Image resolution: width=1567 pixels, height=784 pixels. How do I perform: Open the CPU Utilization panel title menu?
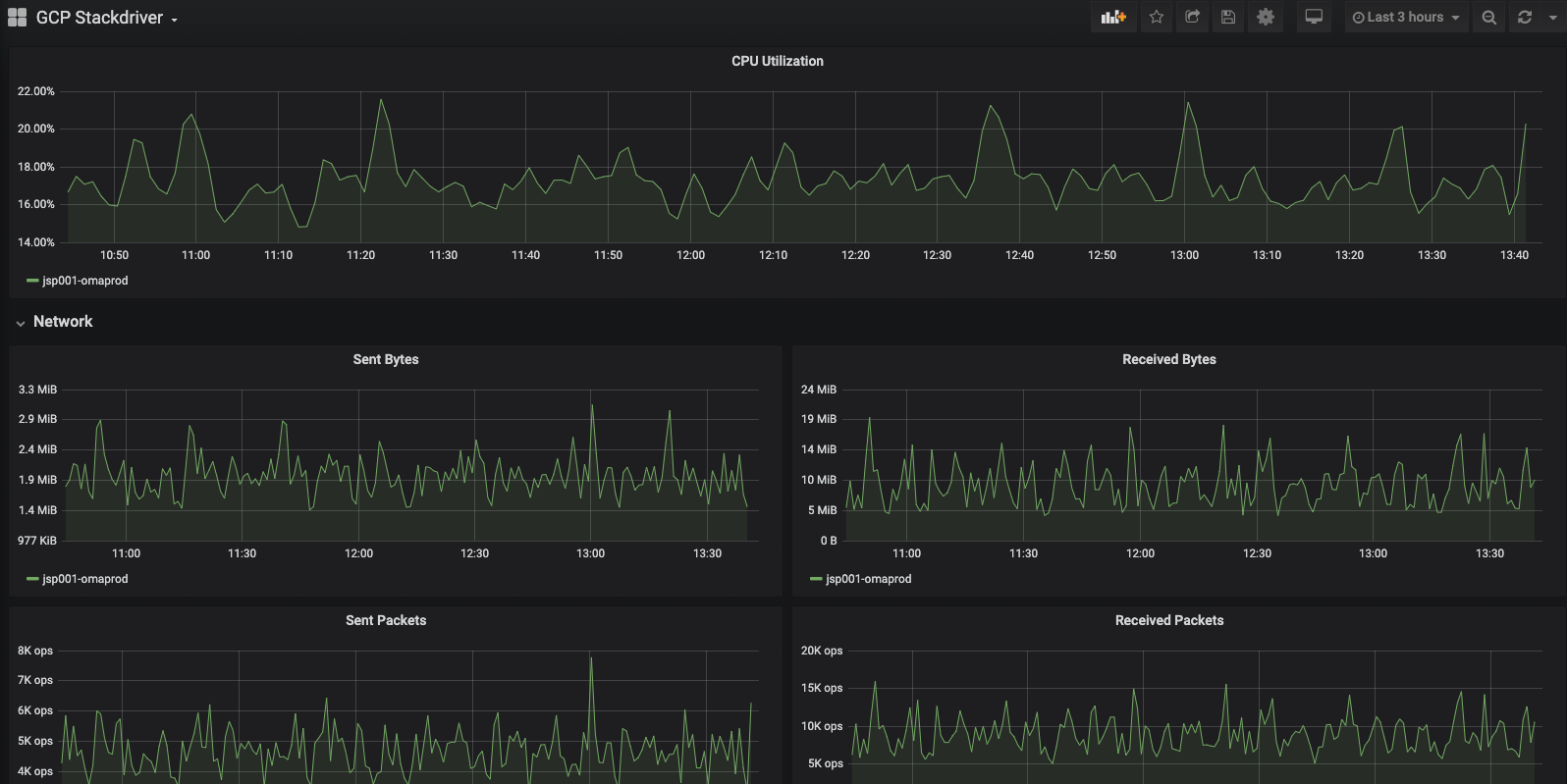[778, 61]
